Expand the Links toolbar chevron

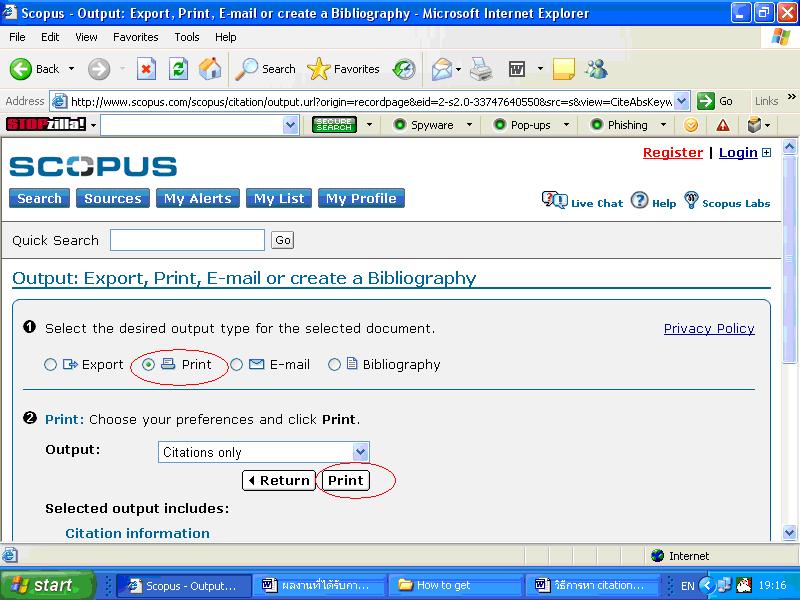click(791, 97)
